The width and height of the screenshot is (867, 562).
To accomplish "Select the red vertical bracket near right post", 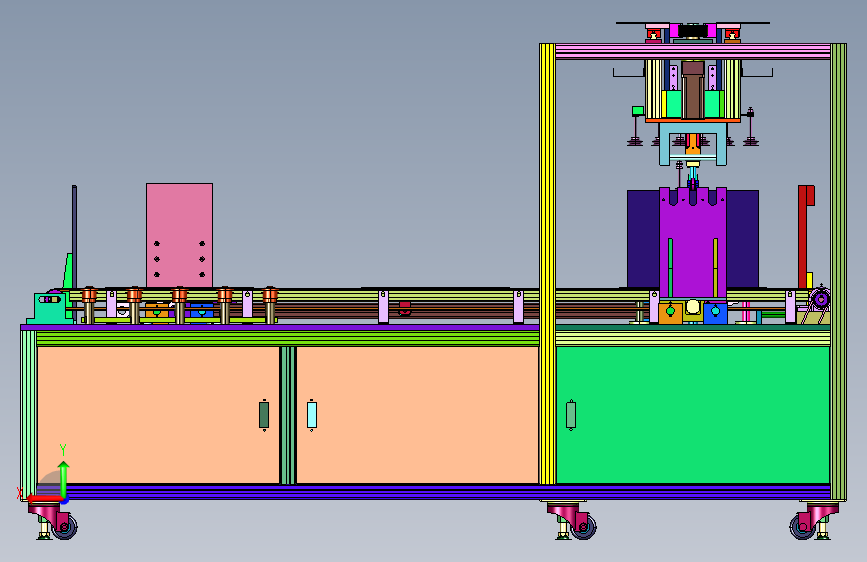I will pyautogui.click(x=805, y=236).
